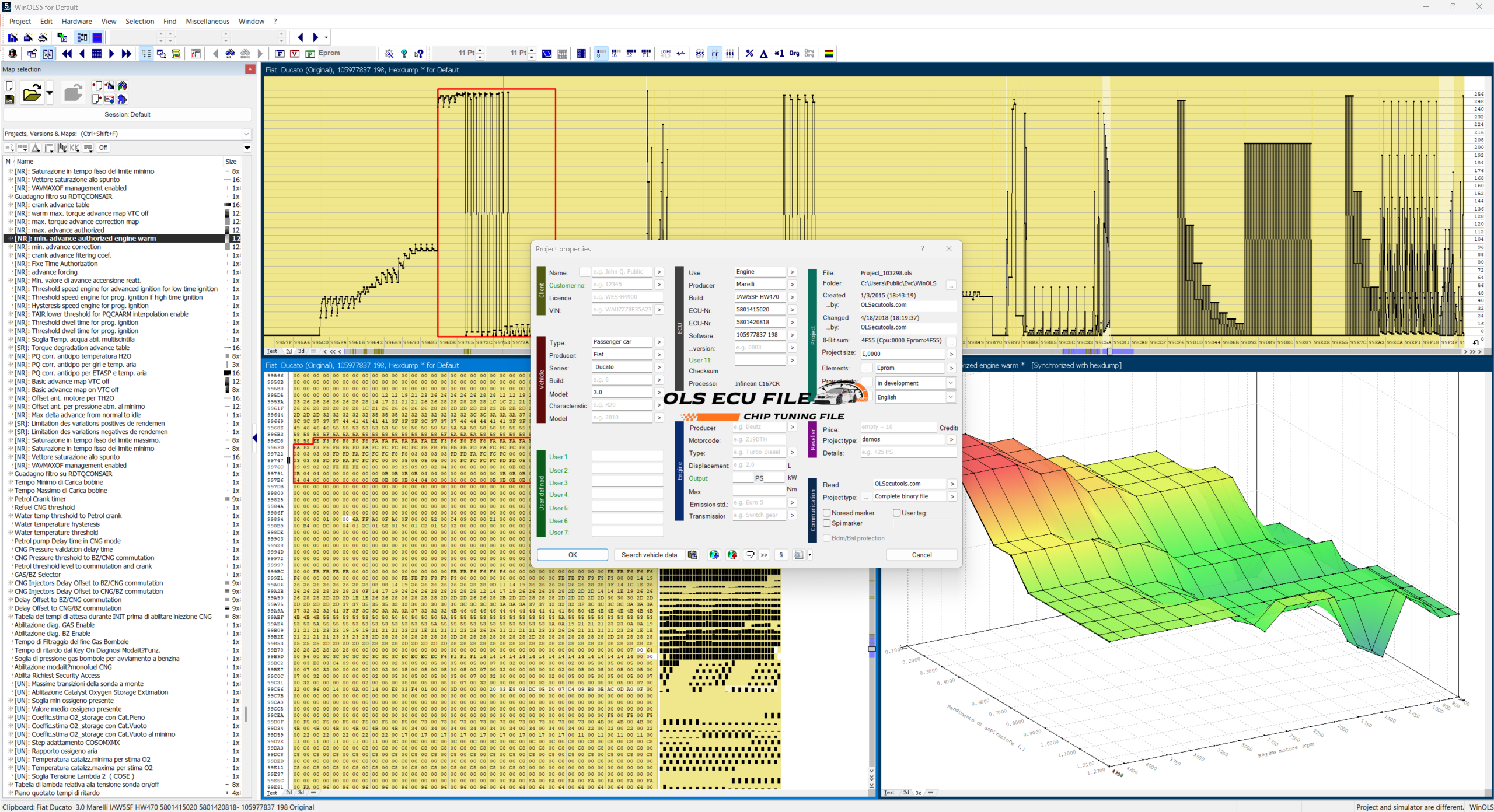The image size is (1494, 812).
Task: Click the globe with blue download arrow
Action: coord(714,555)
